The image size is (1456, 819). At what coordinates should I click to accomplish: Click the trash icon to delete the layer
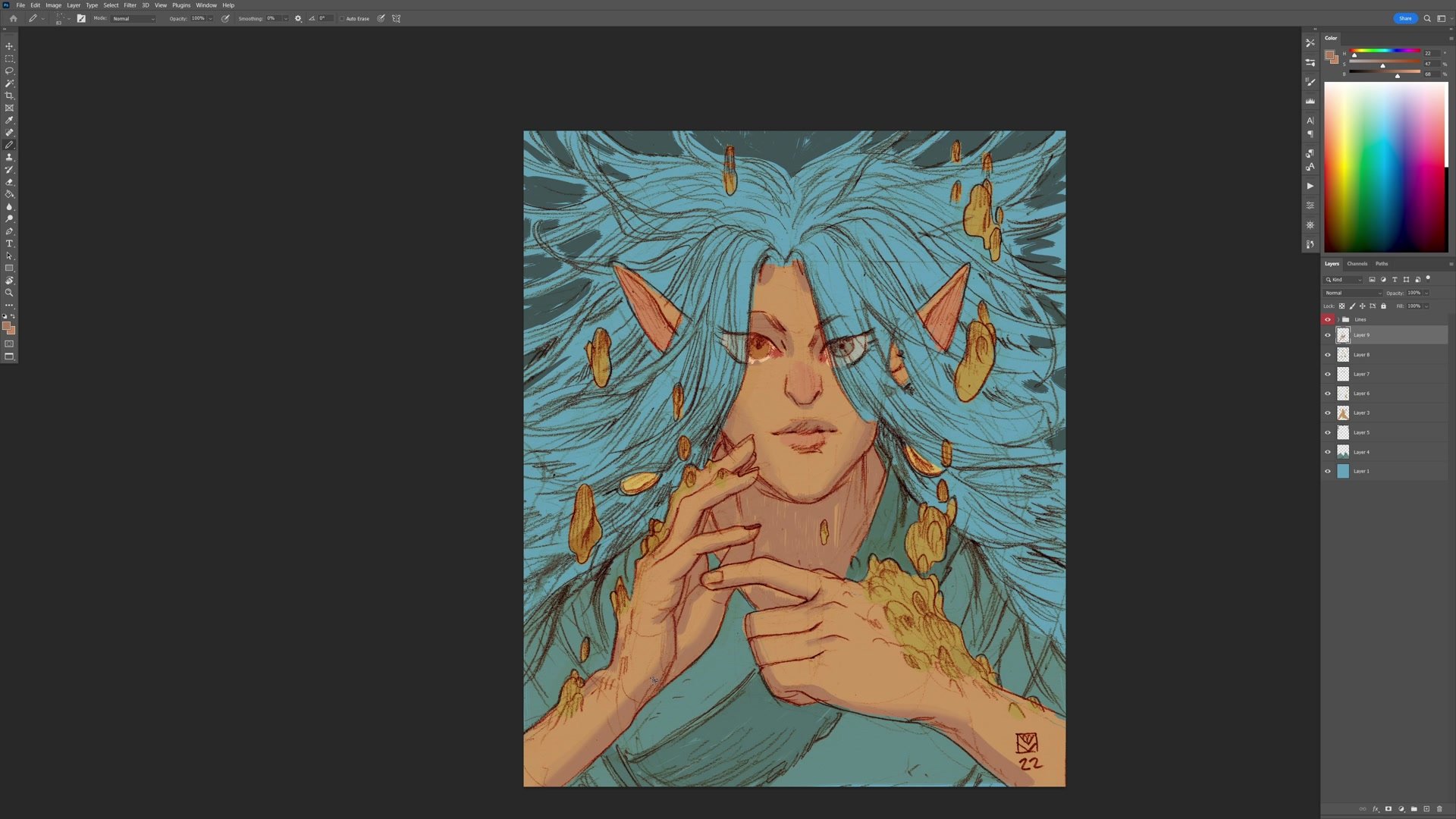tap(1439, 809)
